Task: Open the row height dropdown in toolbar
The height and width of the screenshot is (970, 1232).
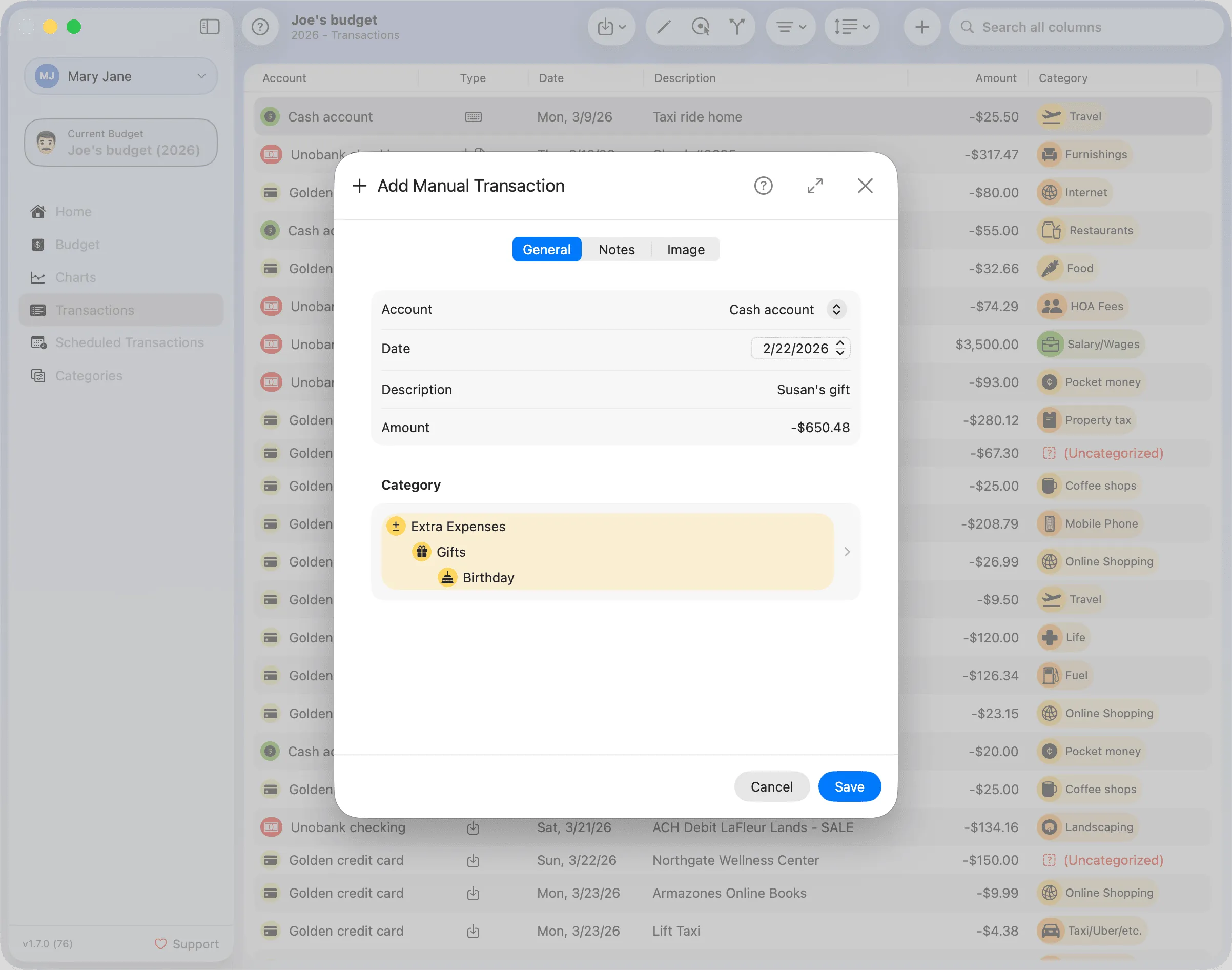Action: (x=852, y=27)
